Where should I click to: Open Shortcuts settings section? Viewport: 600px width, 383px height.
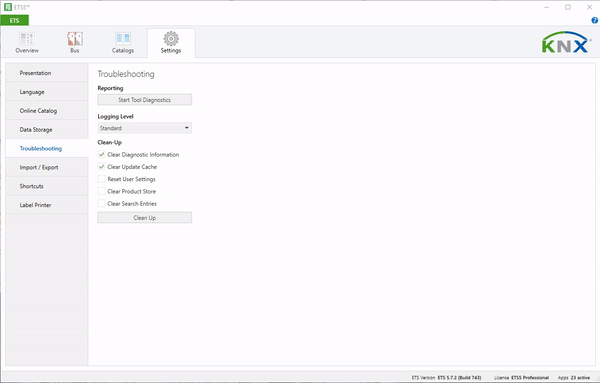[47, 186]
